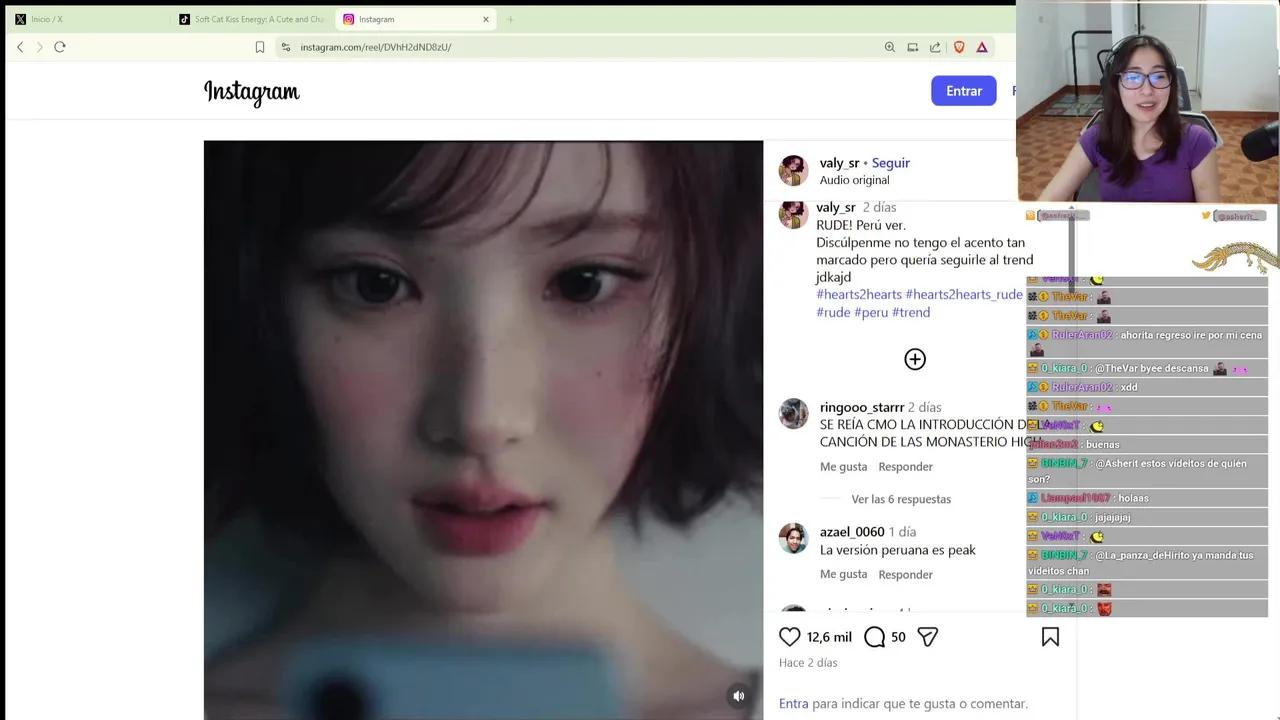Open the ringooo_starrr username

(862, 407)
